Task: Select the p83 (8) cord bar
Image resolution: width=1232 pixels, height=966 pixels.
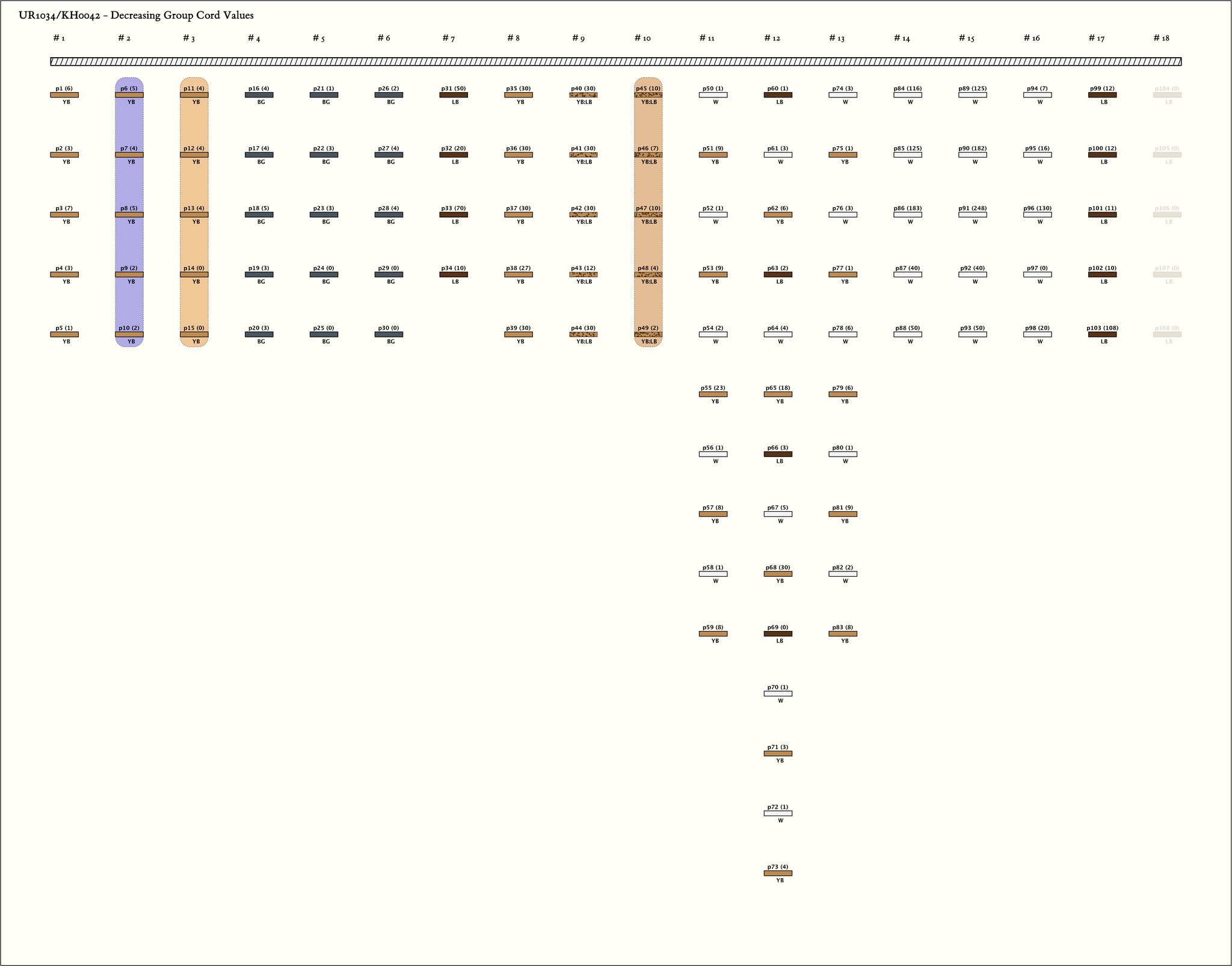Action: [x=842, y=633]
